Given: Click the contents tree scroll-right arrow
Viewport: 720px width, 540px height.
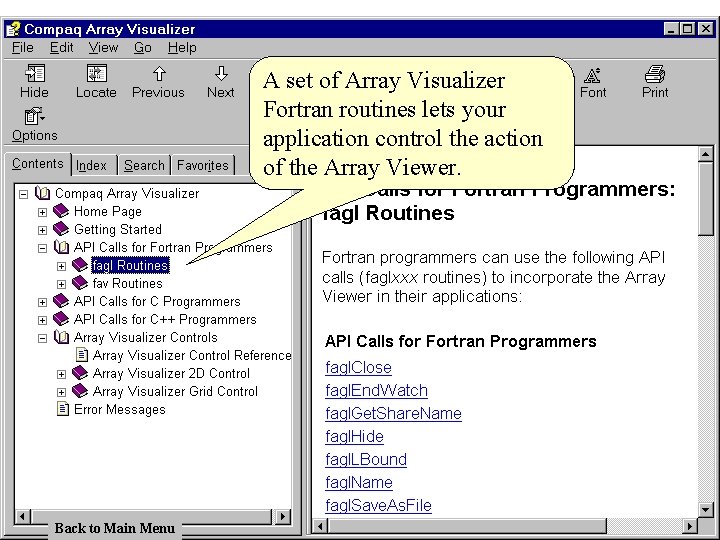Looking at the screenshot, I should pyautogui.click(x=283, y=517).
